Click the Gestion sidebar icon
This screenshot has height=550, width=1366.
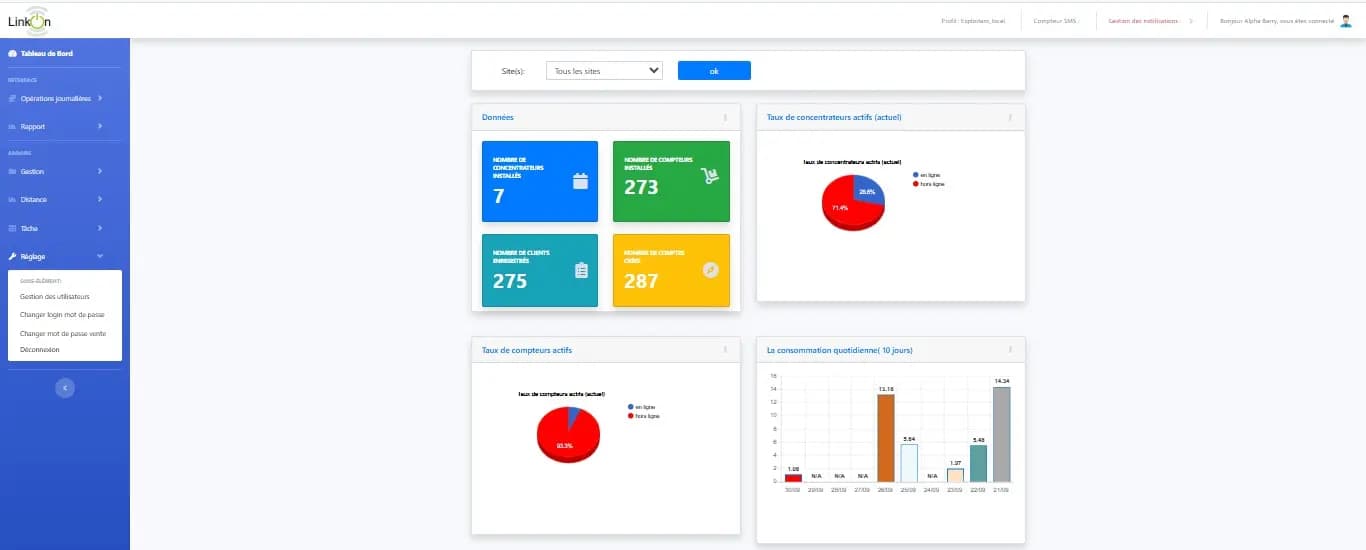tap(12, 172)
